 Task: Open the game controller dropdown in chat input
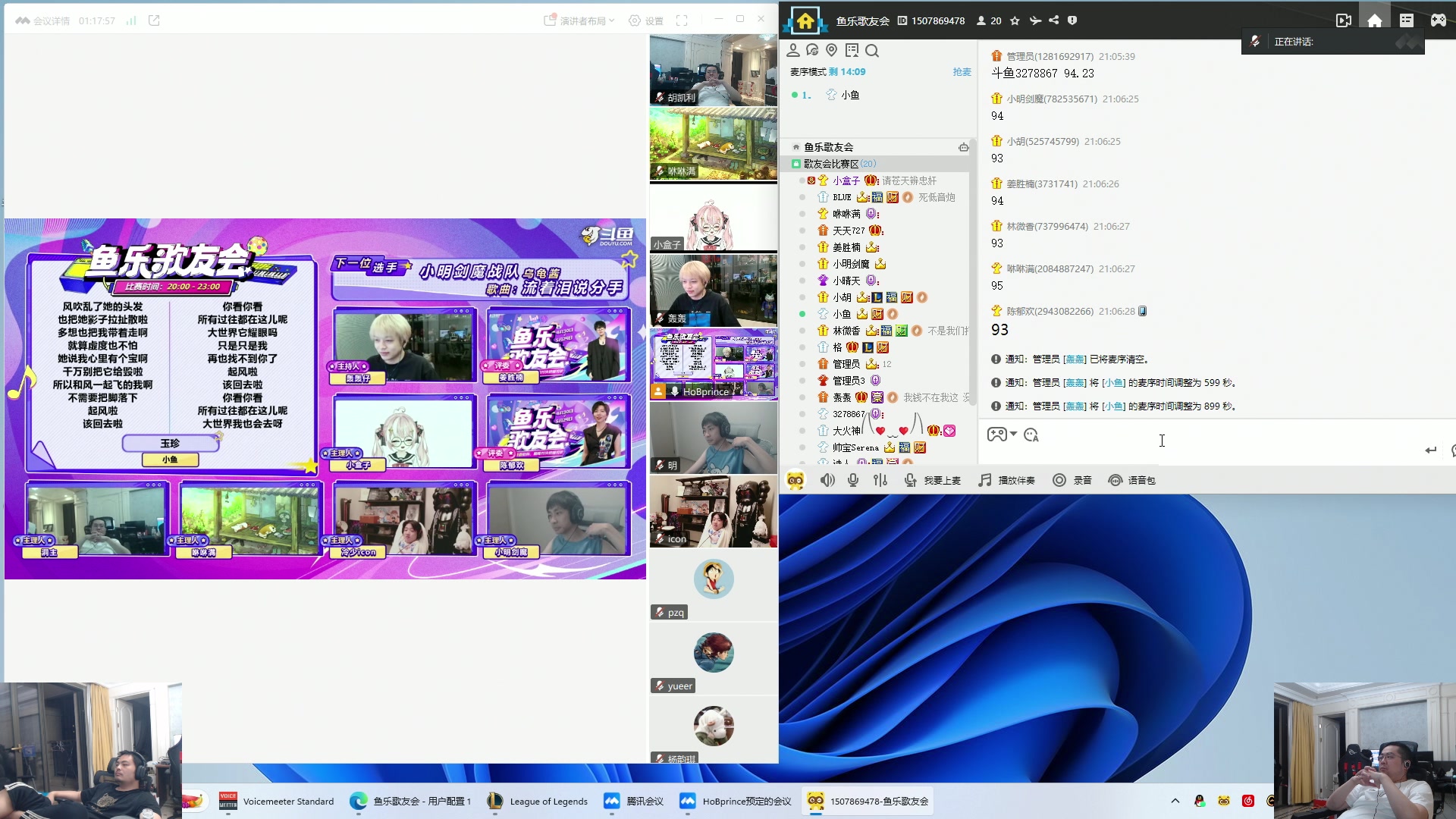click(1002, 434)
